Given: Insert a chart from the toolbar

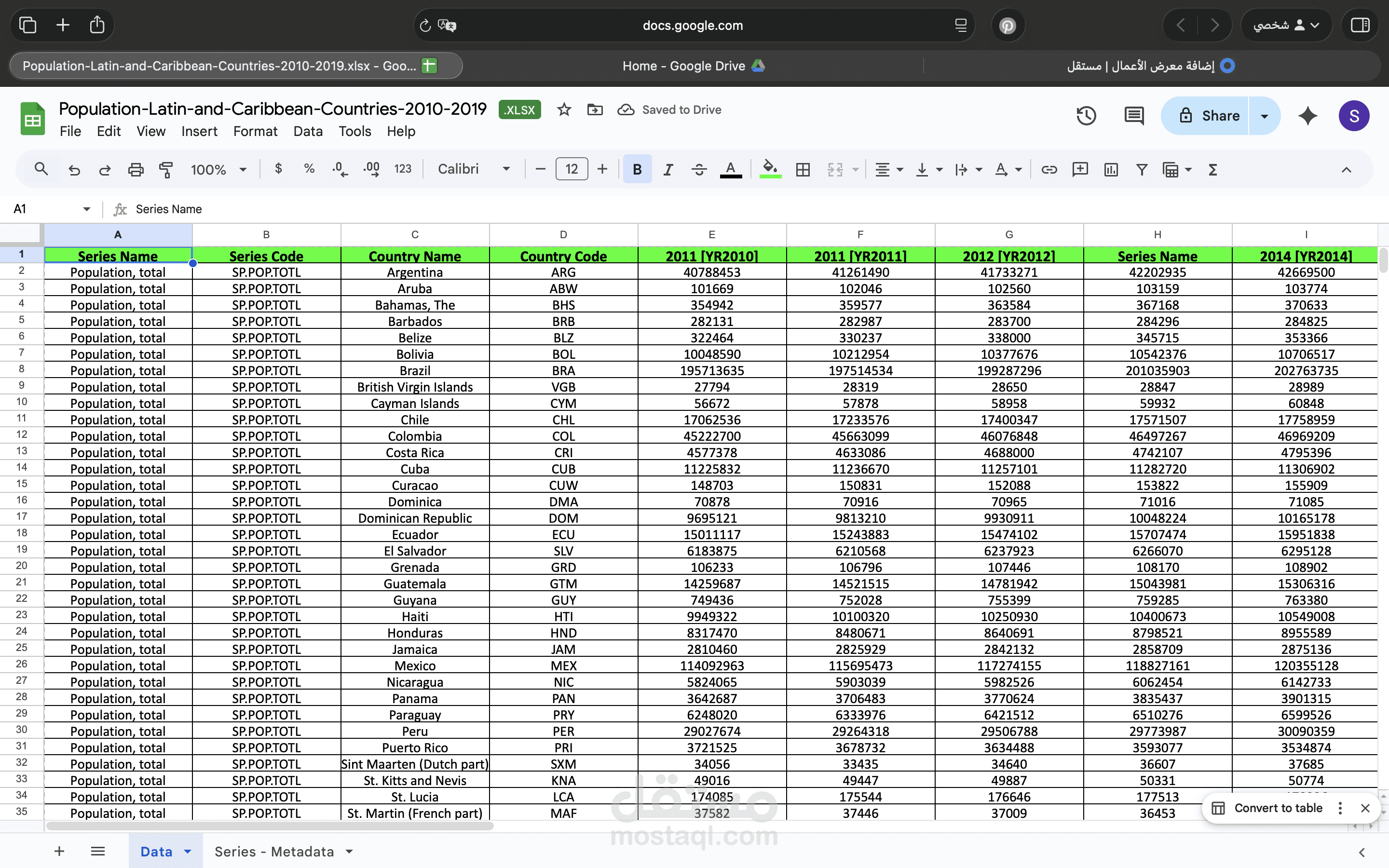Looking at the screenshot, I should [1111, 169].
